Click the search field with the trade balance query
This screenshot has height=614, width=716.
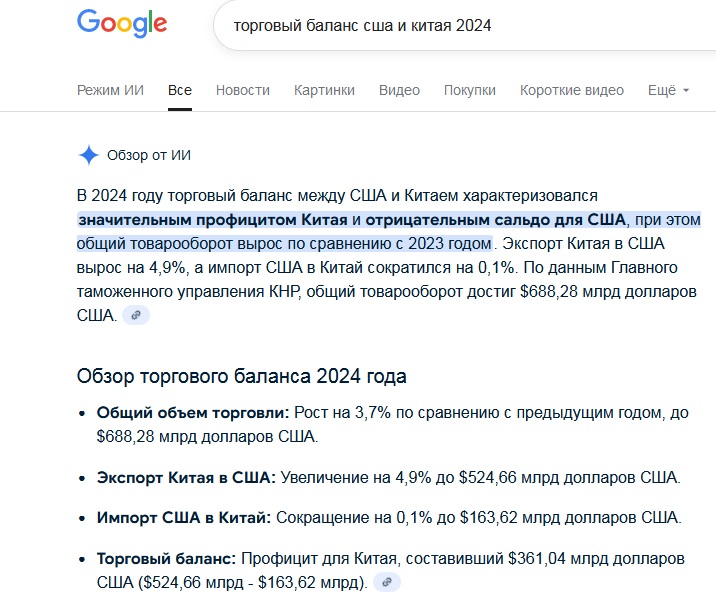point(465,25)
